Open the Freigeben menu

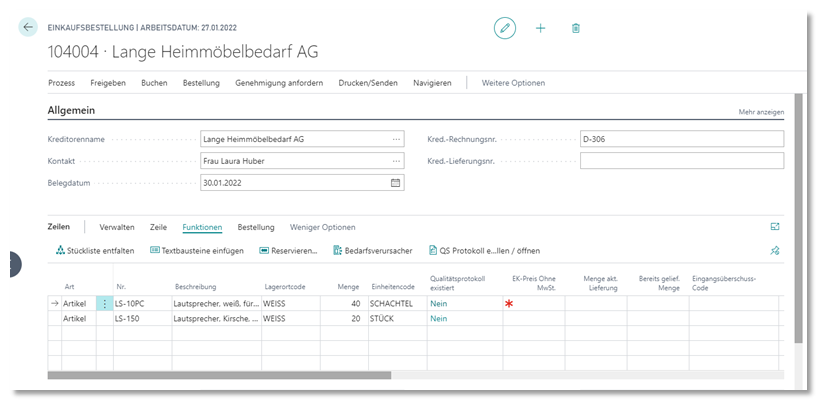point(108,83)
